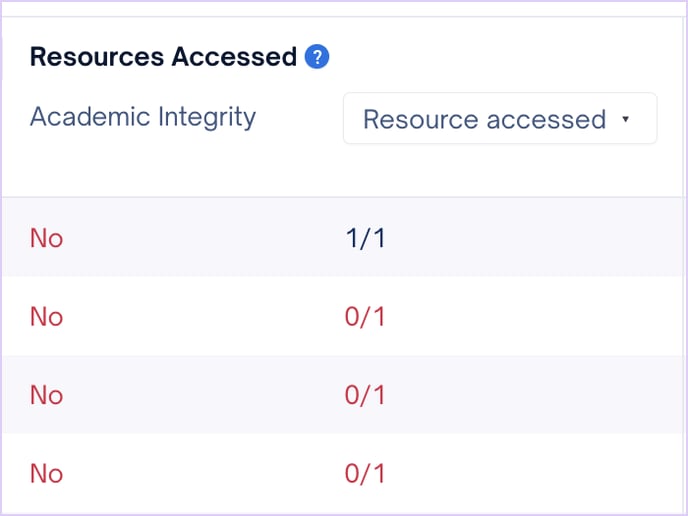688x516 pixels.
Task: Select the 'Resource accessed' text in combo box
Action: click(484, 119)
